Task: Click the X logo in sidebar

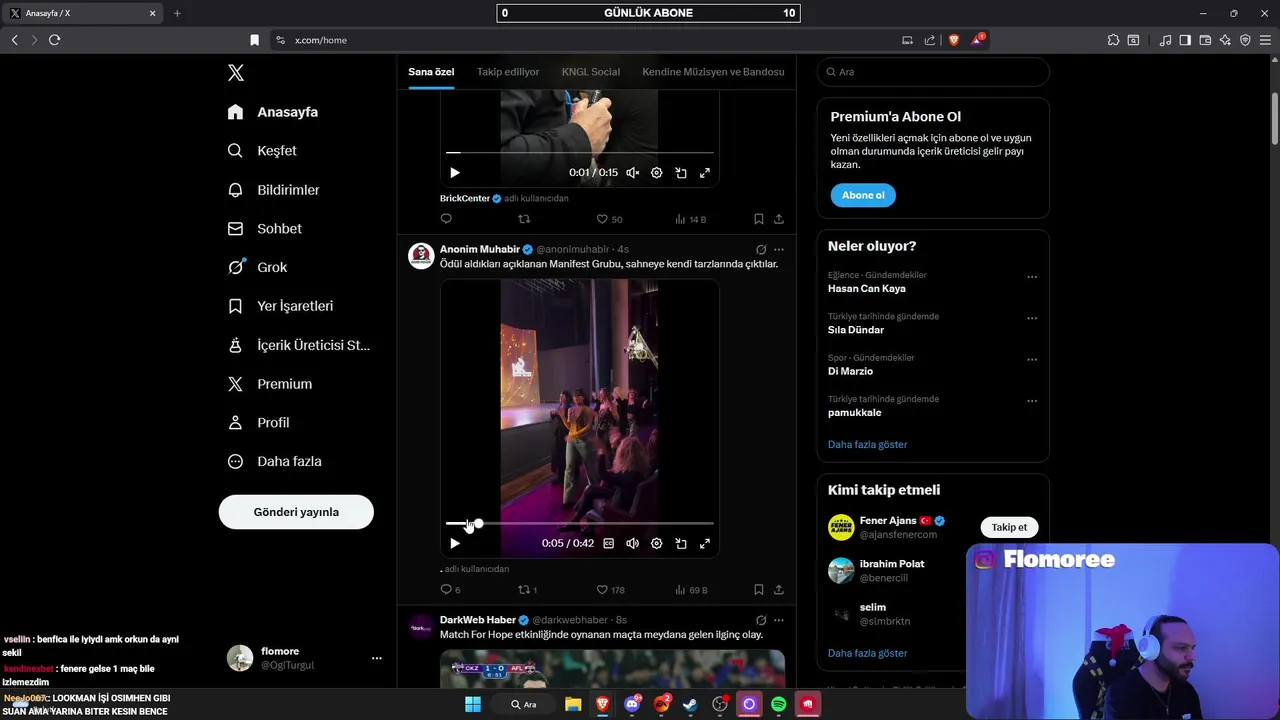Action: [x=236, y=73]
